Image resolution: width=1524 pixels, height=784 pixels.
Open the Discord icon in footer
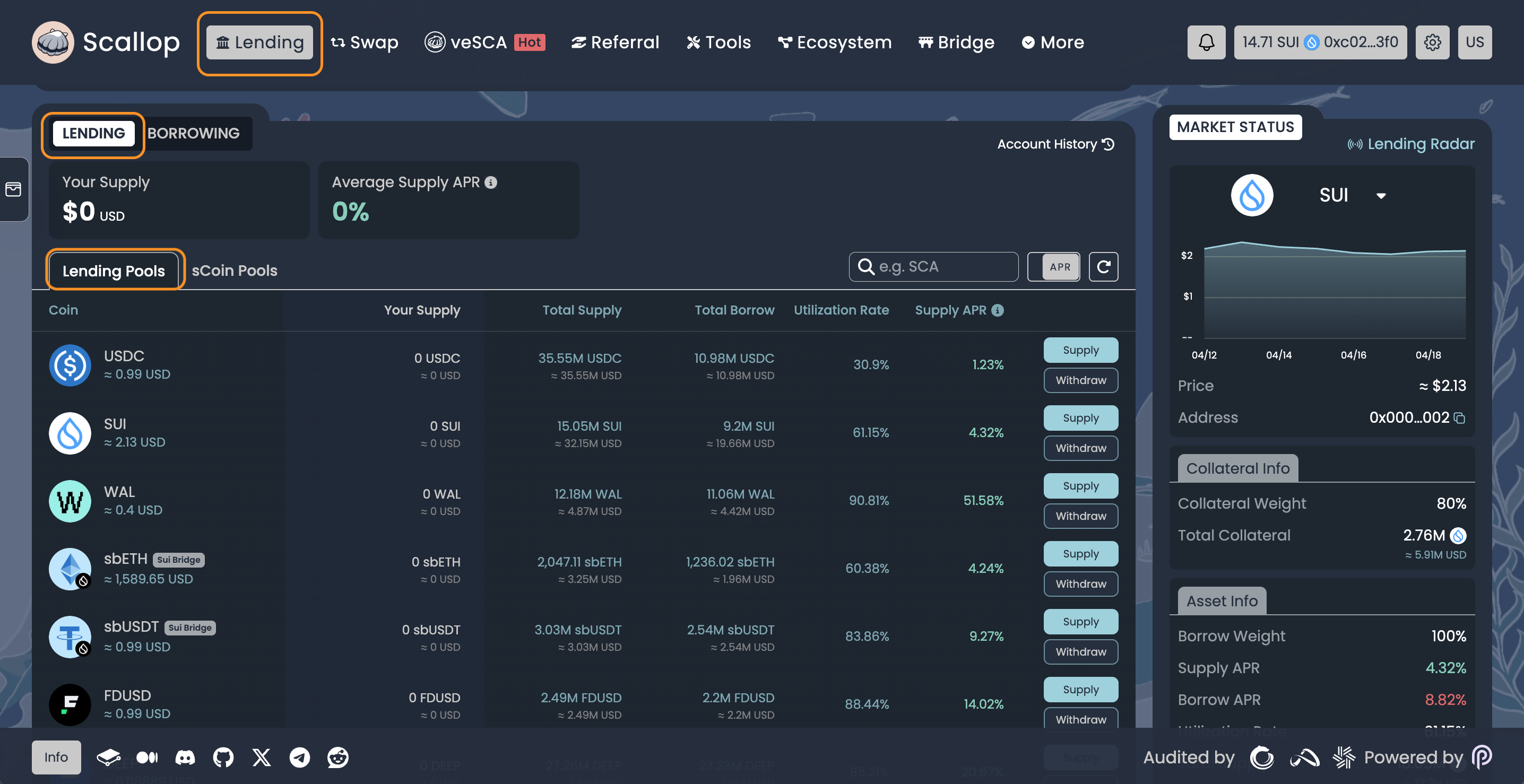tap(185, 757)
